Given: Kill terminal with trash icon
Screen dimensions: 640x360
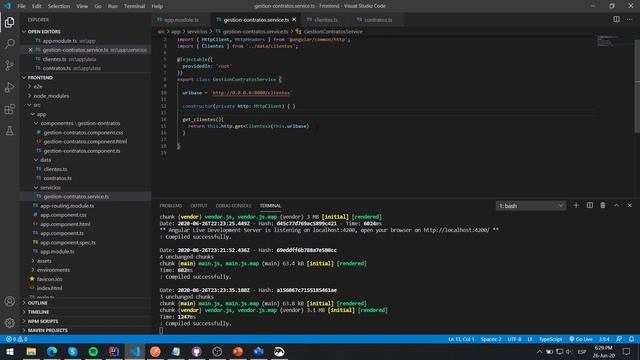Looking at the screenshot, I should pos(603,205).
